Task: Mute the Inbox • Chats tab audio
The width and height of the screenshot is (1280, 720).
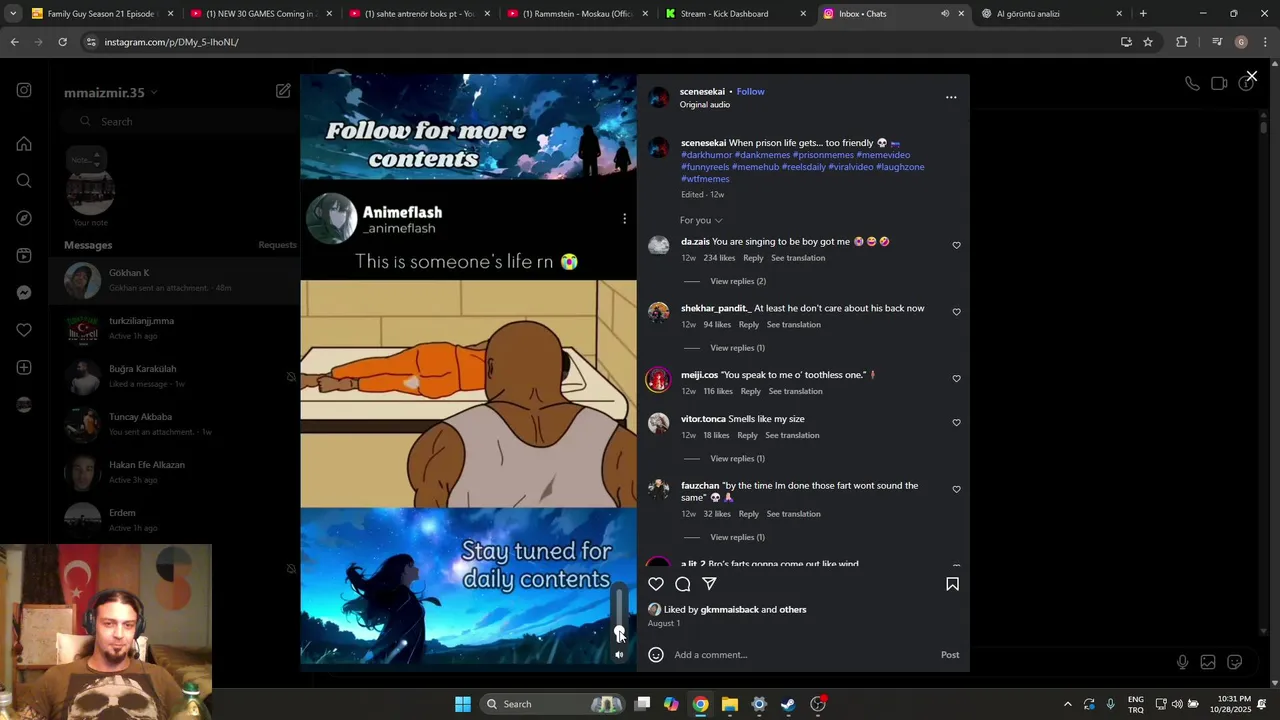Action: (x=945, y=14)
